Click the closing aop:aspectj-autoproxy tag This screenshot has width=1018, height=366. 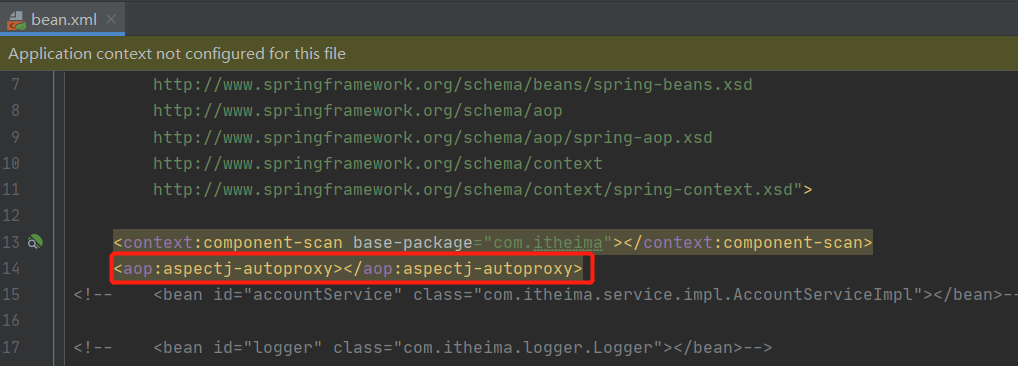click(463, 269)
